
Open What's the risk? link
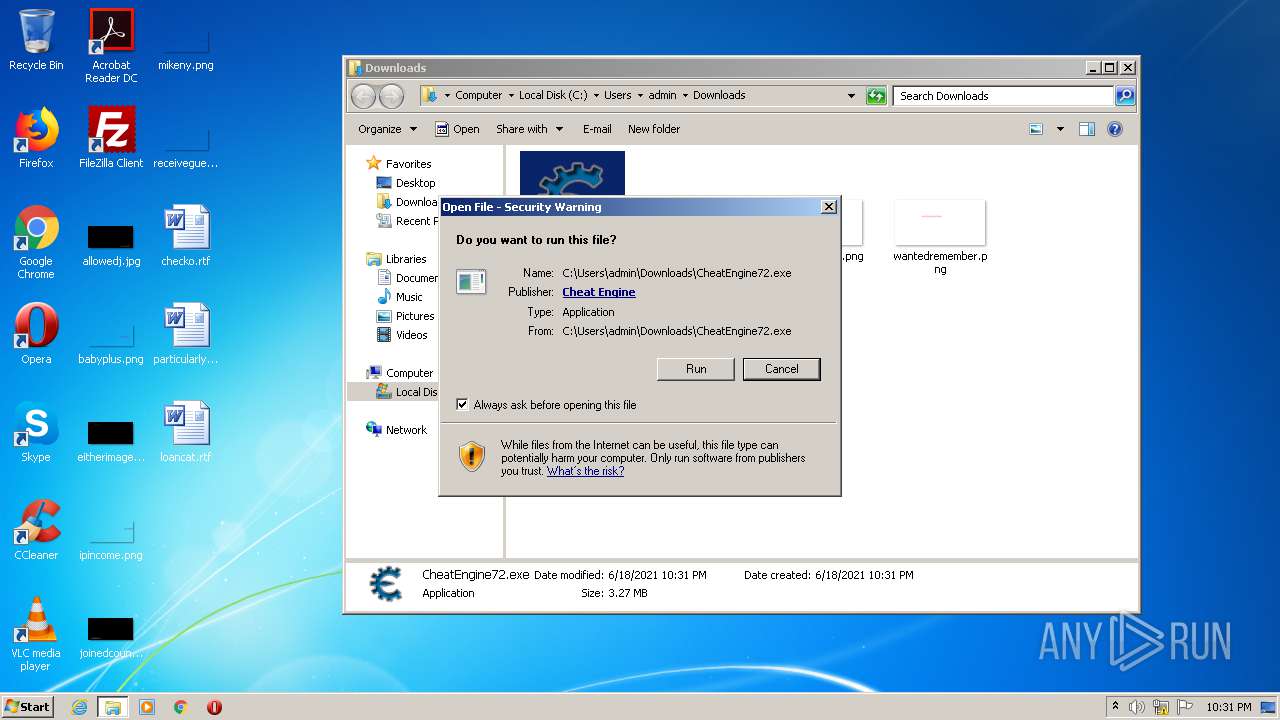[585, 471]
